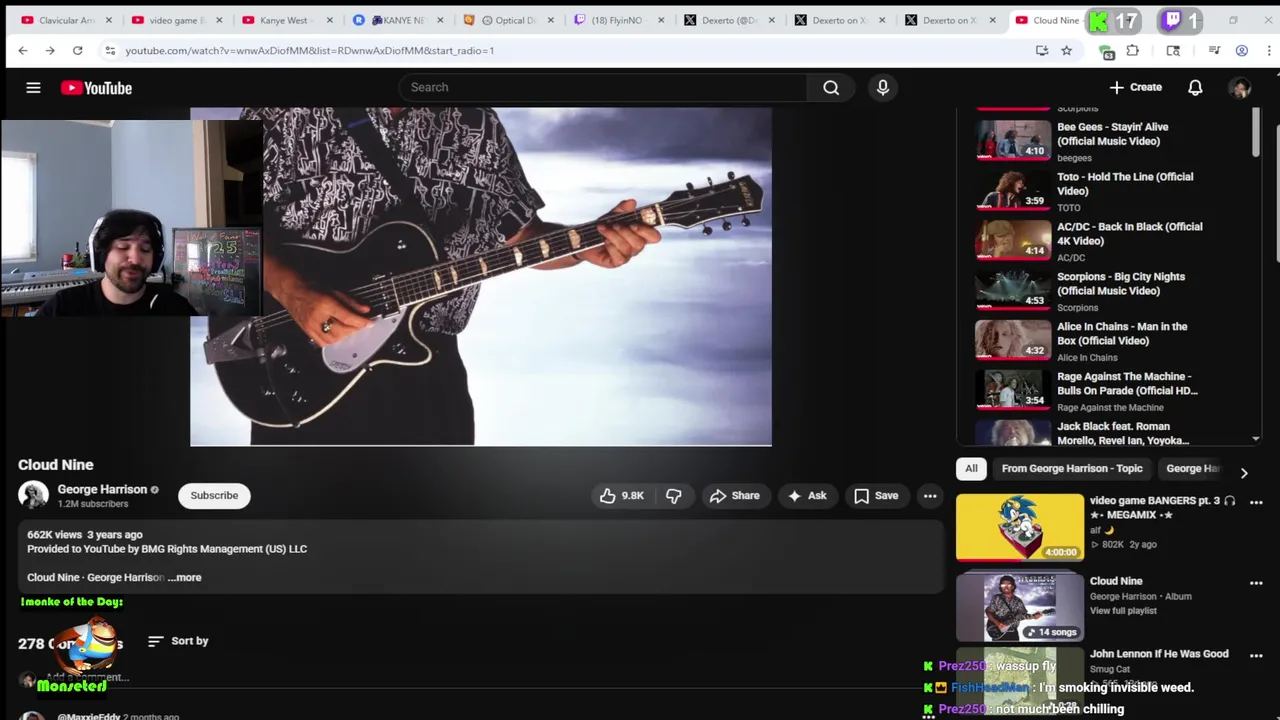Screen dimensions: 1280x720
Task: Click the install/cast icon in address bar
Action: pos(1042,50)
